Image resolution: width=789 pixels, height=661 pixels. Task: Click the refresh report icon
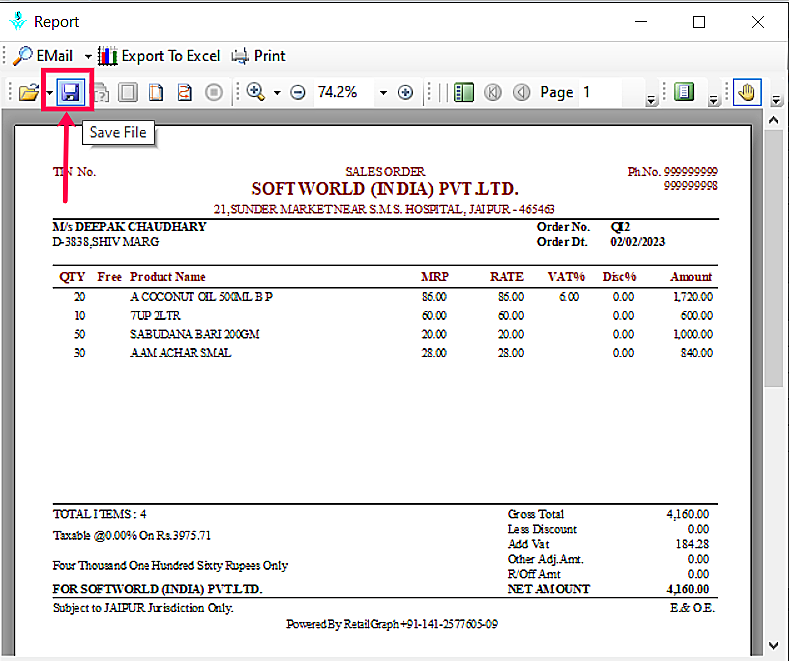pyautogui.click(x=185, y=93)
